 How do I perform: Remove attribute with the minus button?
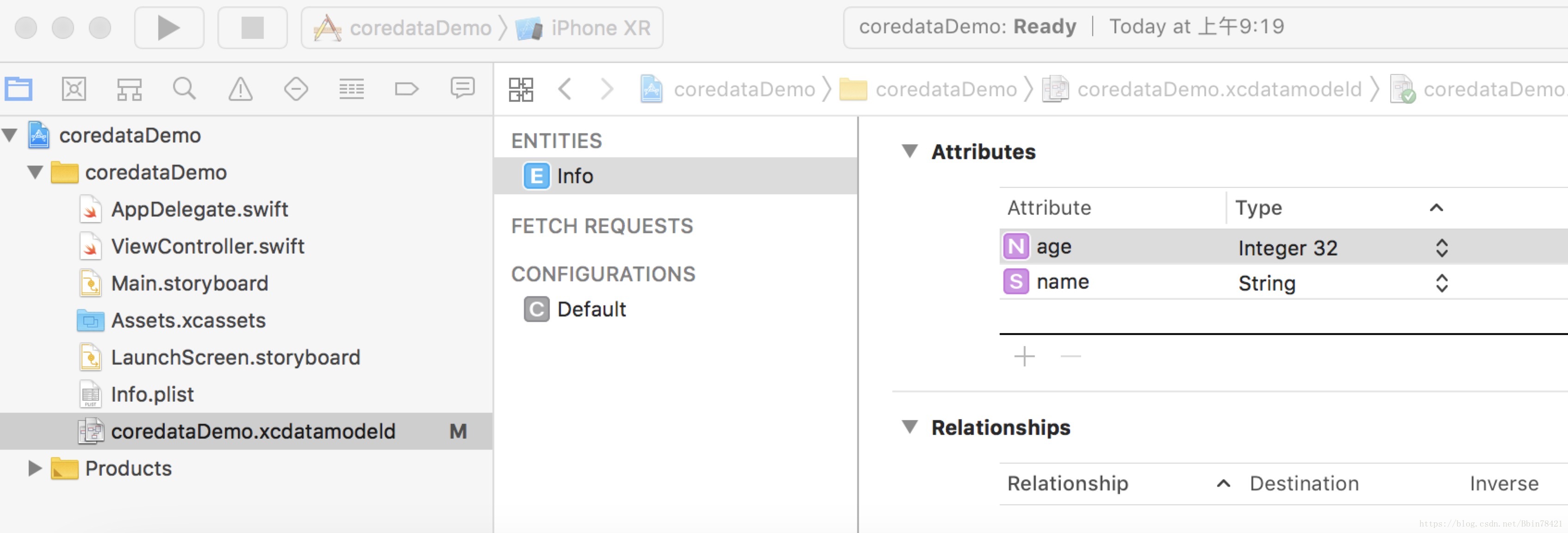pos(1070,356)
